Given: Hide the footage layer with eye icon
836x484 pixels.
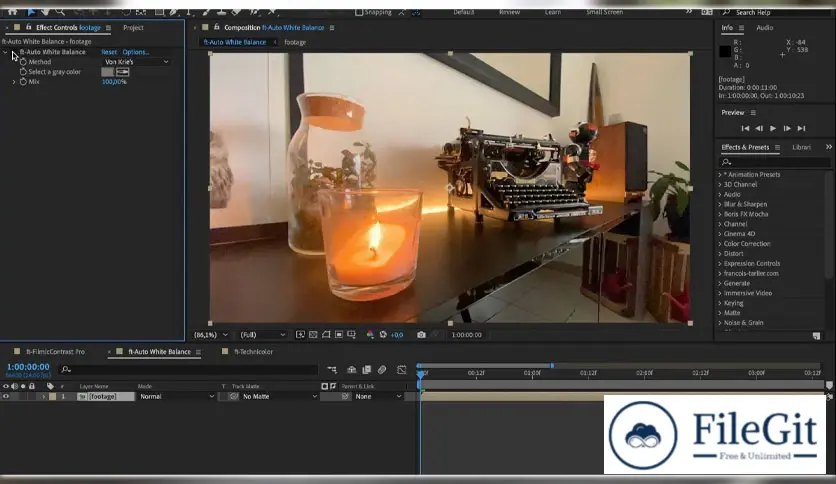Looking at the screenshot, I should click(x=6, y=397).
